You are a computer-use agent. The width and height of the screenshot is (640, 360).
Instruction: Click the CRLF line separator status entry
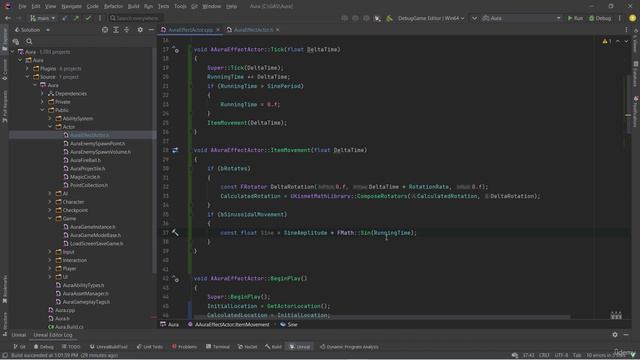544,356
